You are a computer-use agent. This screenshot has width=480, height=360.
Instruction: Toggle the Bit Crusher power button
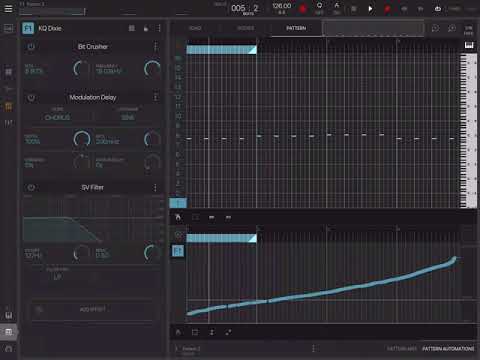point(31,47)
